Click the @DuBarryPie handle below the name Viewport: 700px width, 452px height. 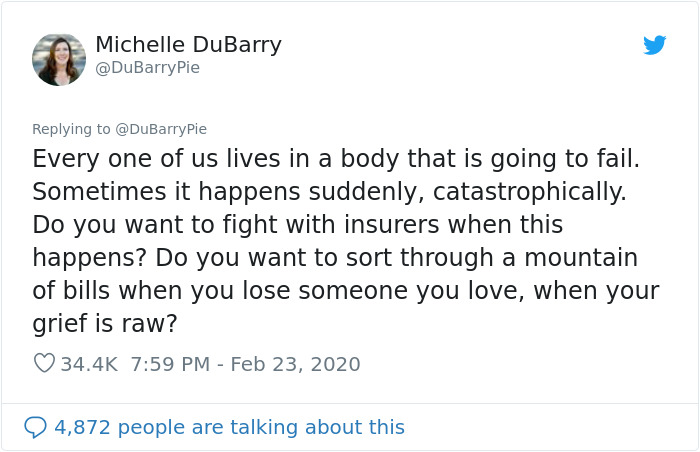coord(147,68)
